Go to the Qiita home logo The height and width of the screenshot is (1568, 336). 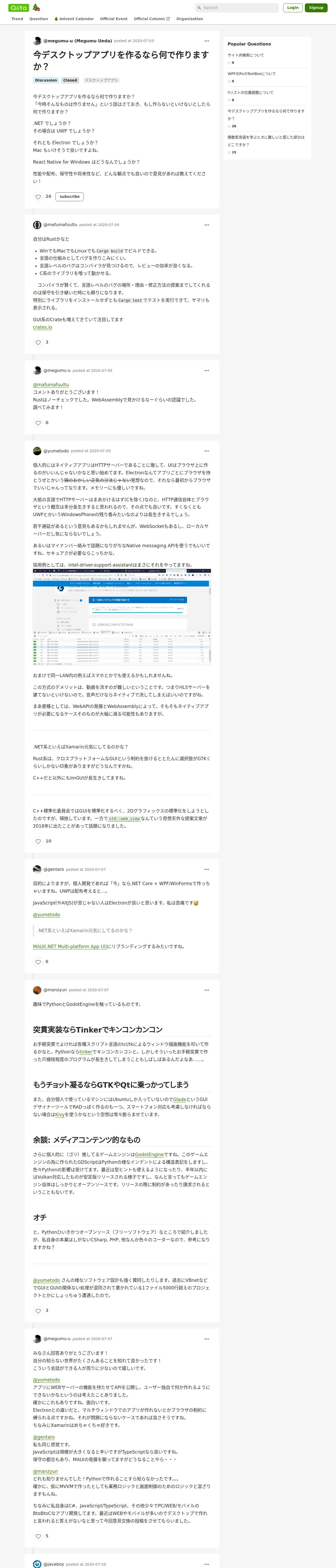(19, 8)
